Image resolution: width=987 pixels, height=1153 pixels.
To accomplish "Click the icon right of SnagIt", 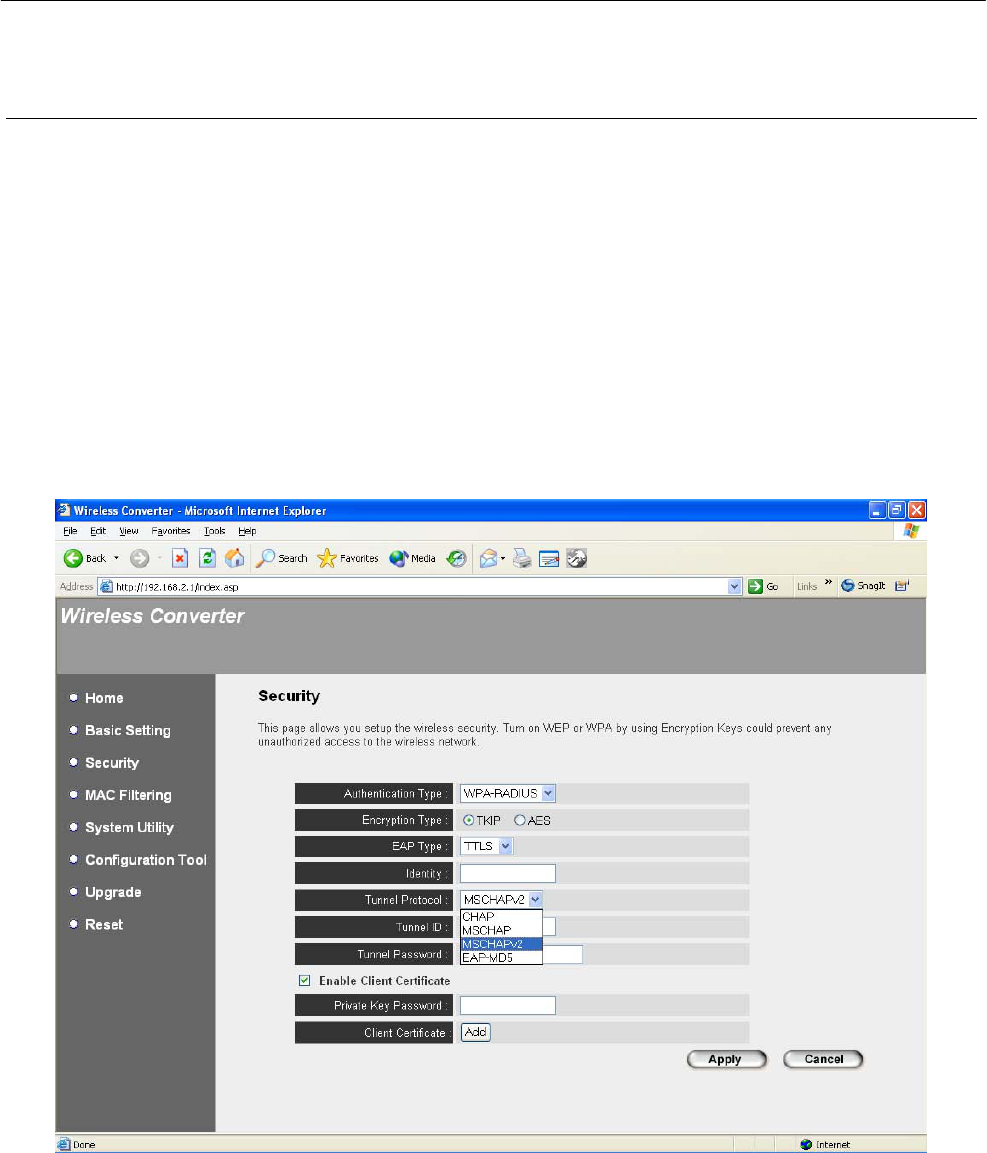I will point(902,585).
